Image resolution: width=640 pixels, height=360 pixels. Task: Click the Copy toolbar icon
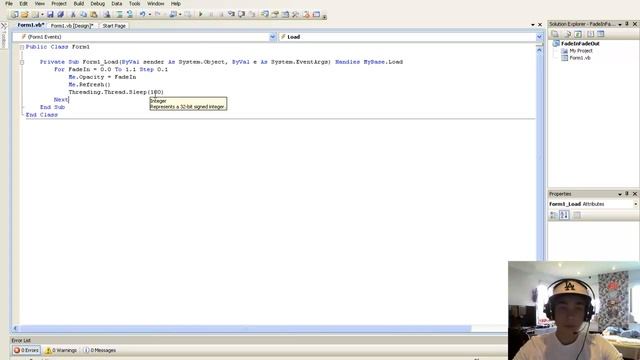click(84, 15)
